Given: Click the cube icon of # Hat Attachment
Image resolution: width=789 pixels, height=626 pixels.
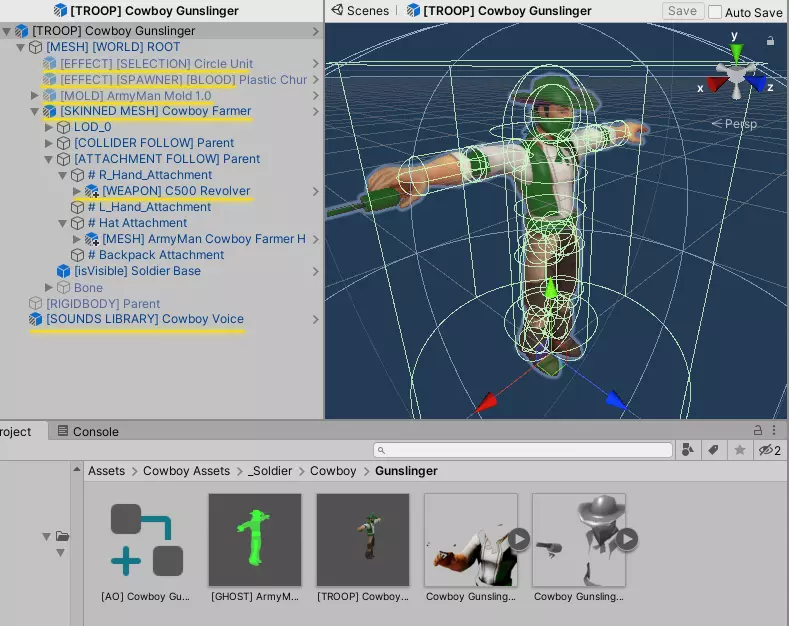Looking at the screenshot, I should click(77, 223).
